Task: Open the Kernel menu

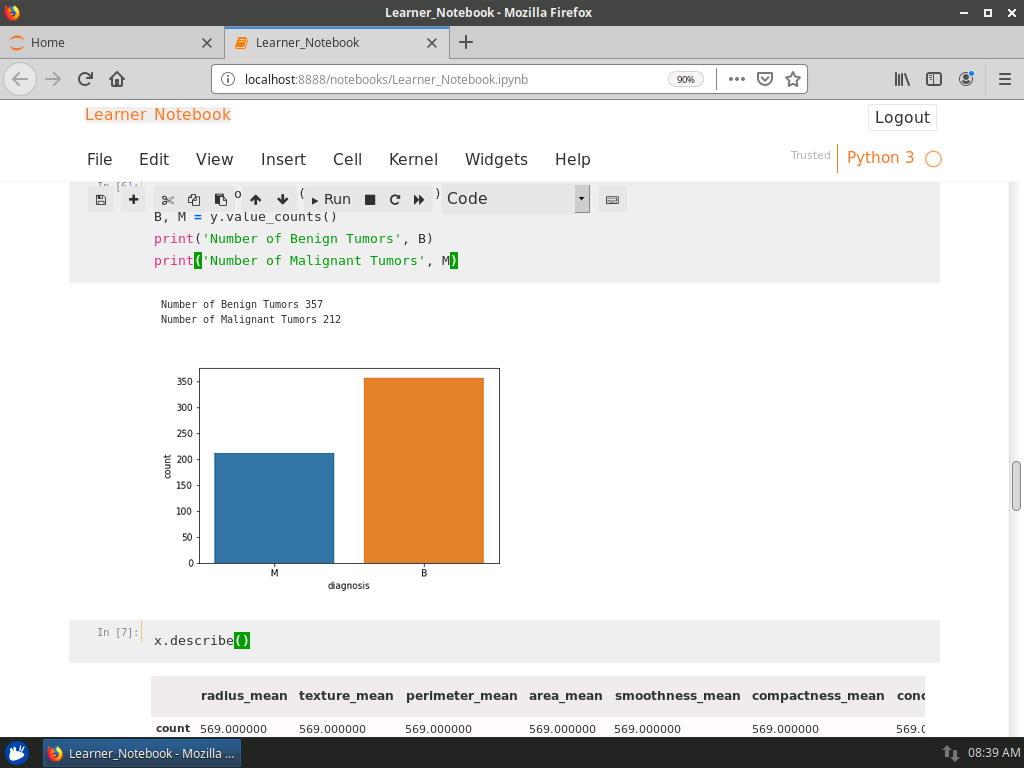Action: [413, 159]
